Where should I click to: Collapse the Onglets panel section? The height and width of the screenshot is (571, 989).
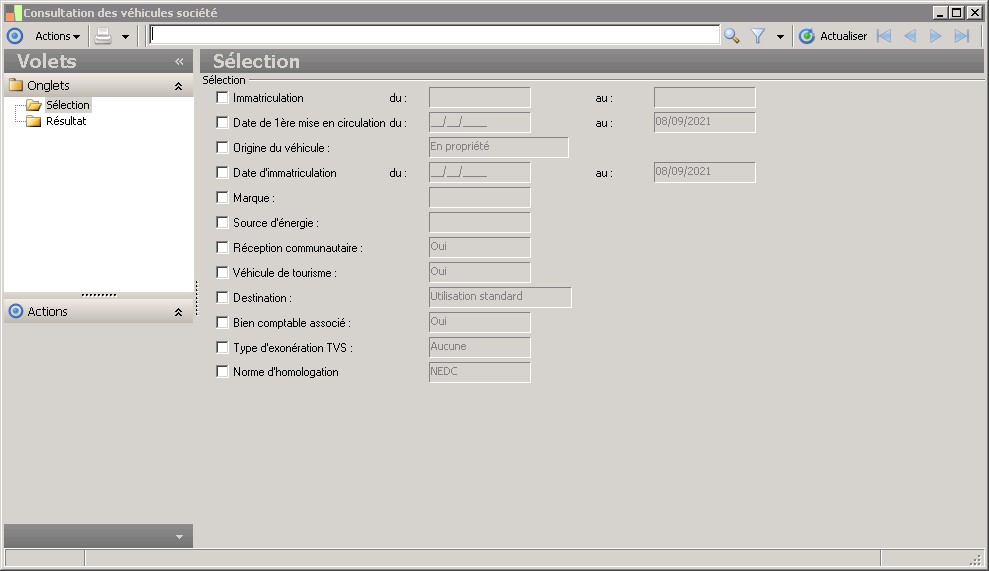coord(178,86)
